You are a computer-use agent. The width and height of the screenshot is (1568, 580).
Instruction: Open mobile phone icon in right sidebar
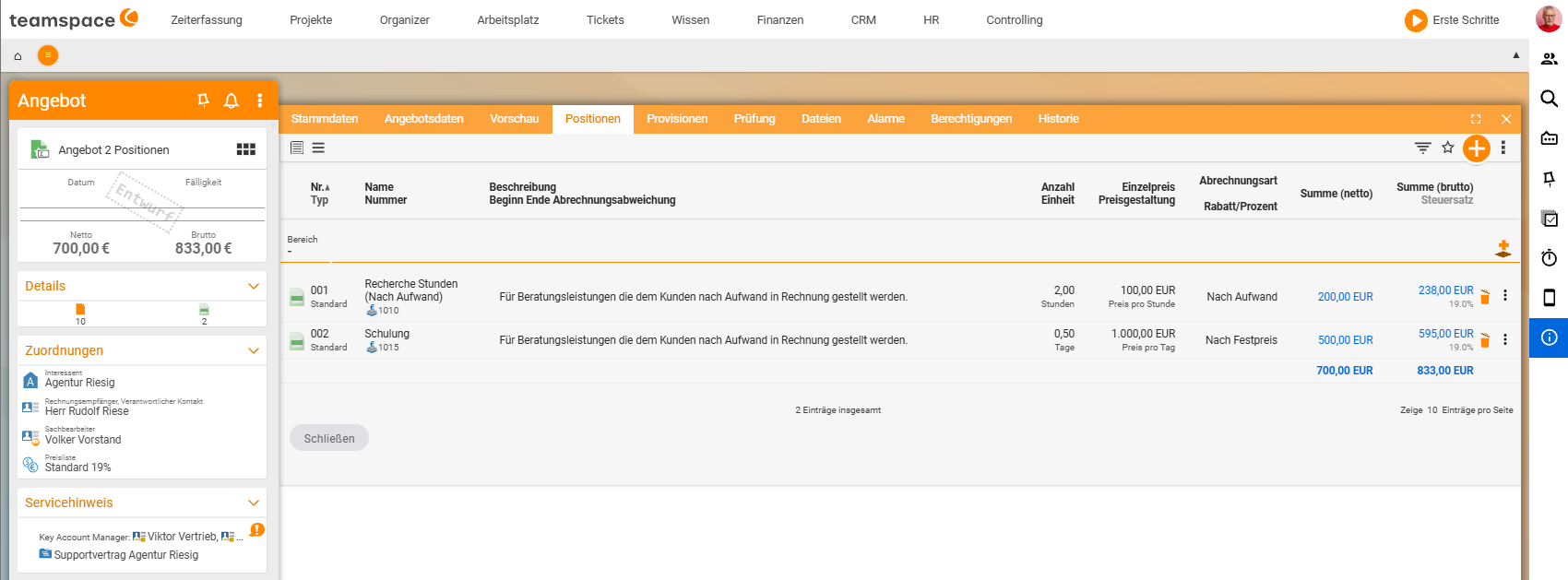pos(1550,297)
